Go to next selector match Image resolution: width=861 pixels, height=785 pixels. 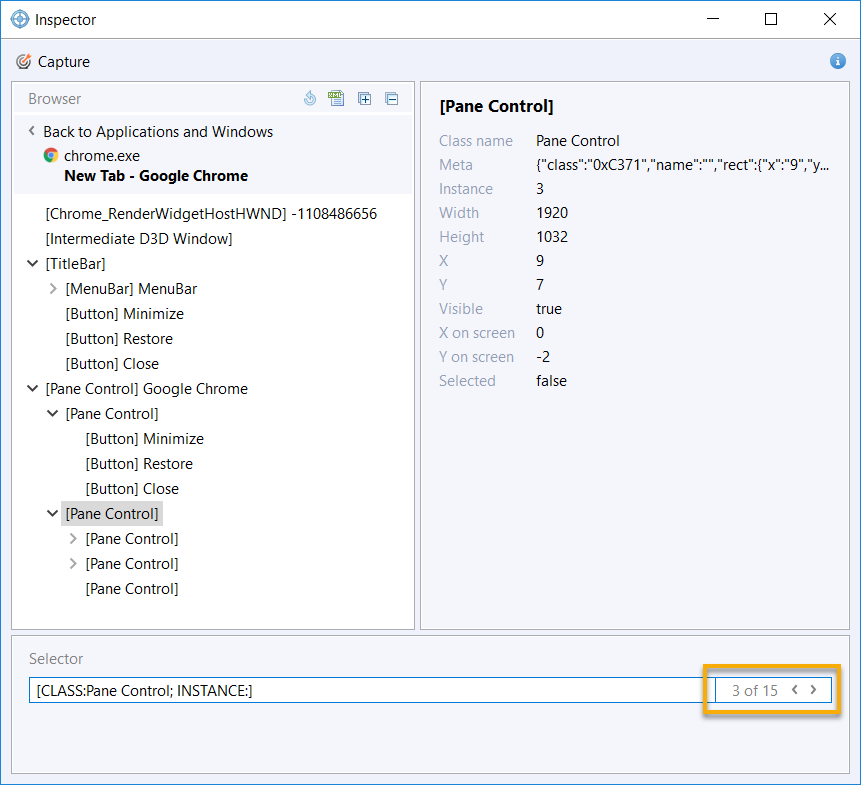[814, 689]
